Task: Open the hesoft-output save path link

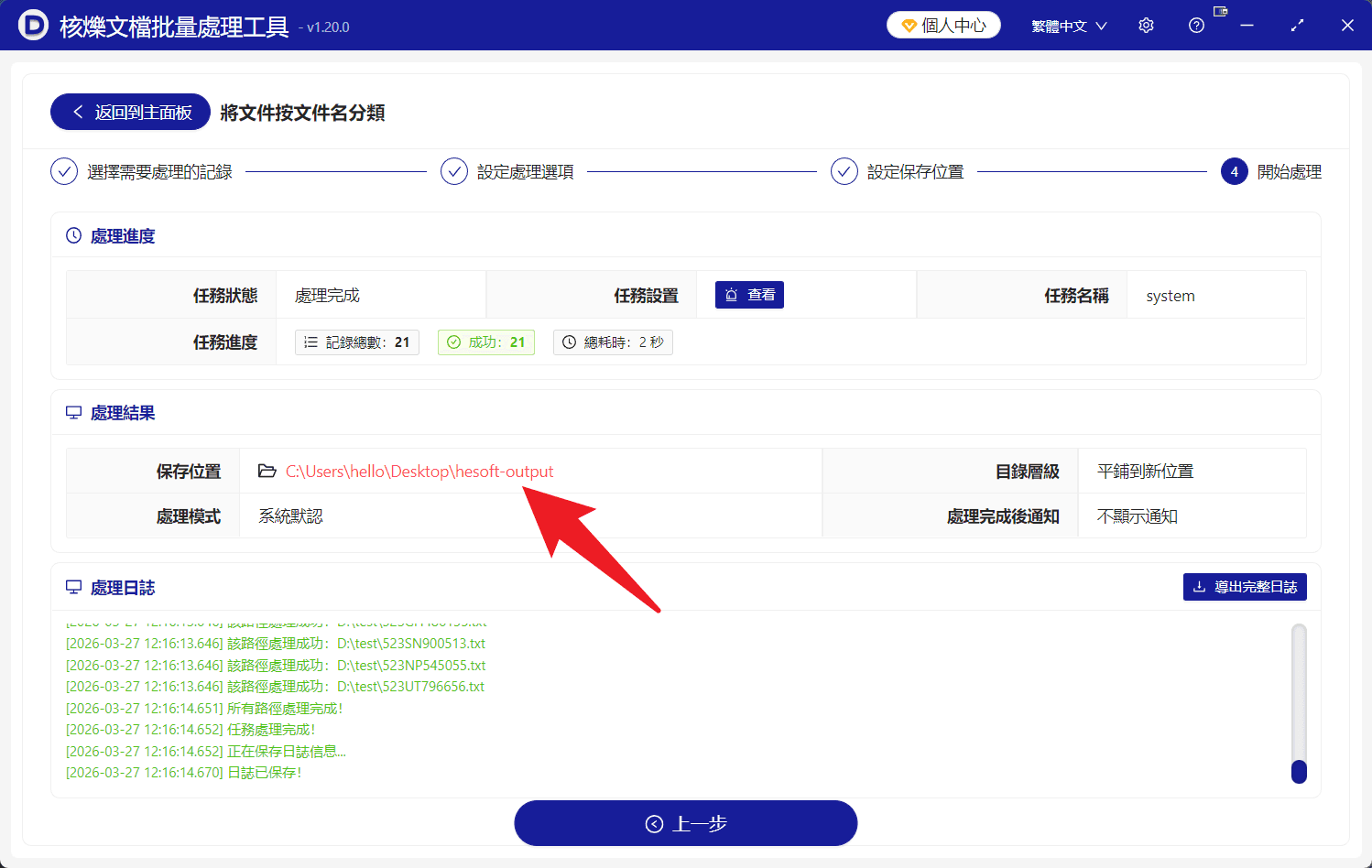Action: point(419,471)
